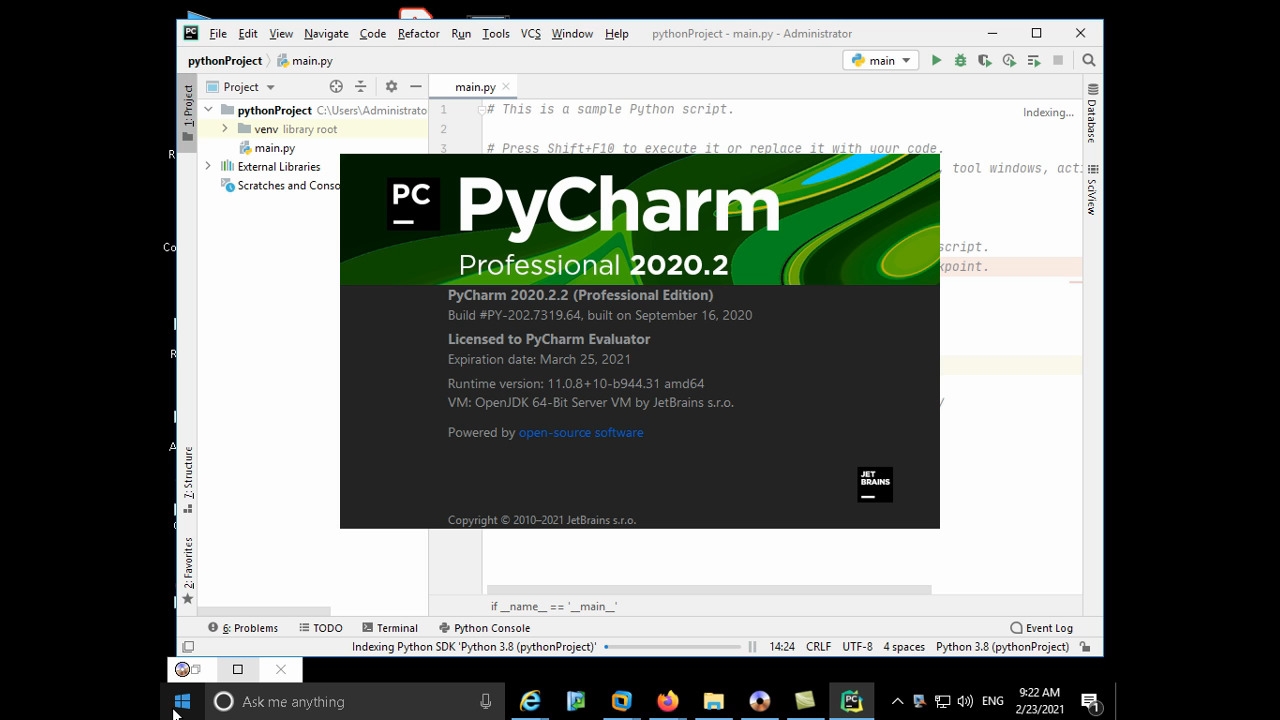
Task: Expand the venv library root folder
Action: (x=225, y=129)
